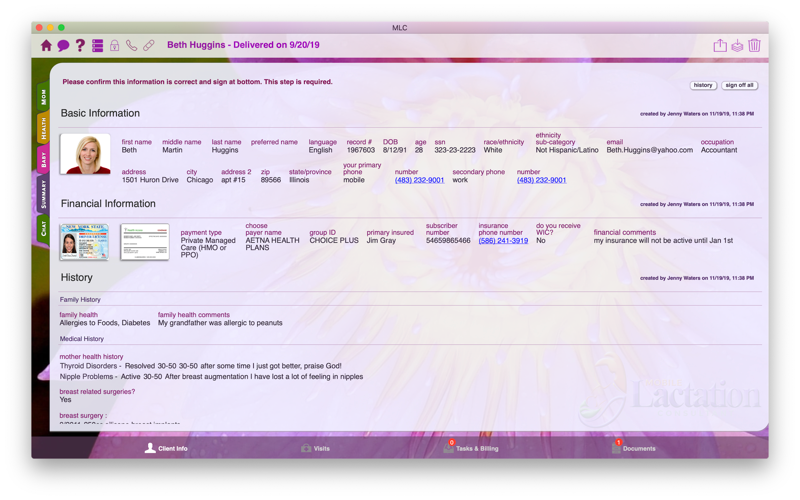Click the city value Chicago

point(199,180)
